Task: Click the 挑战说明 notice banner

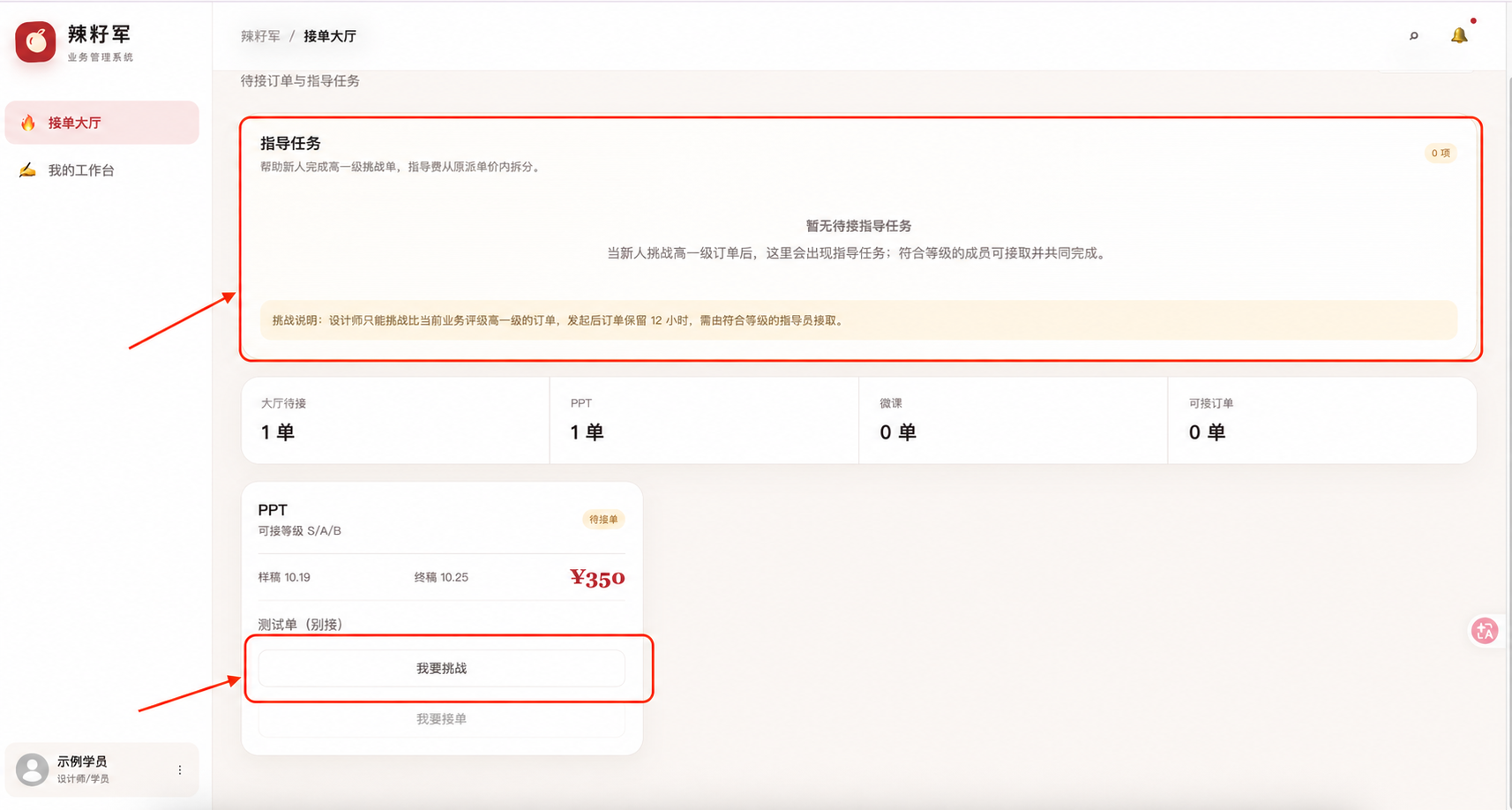Action: pyautogui.click(x=858, y=320)
